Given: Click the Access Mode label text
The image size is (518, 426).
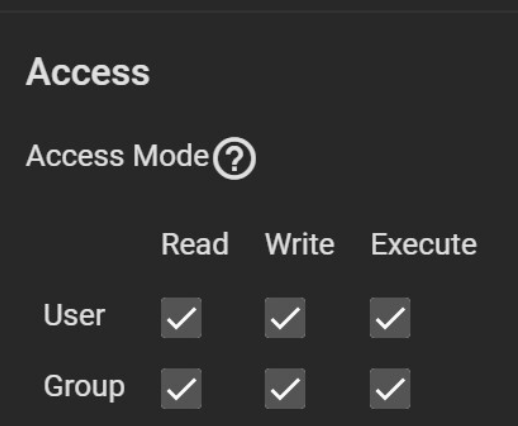Looking at the screenshot, I should click(117, 156).
